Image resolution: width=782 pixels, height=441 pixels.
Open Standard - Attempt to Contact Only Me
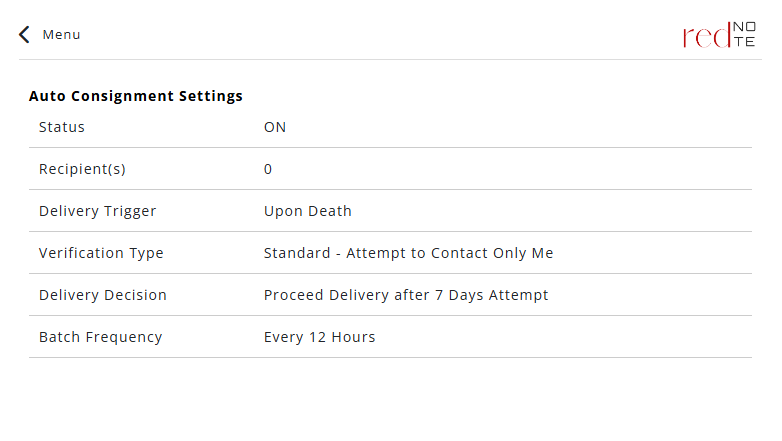pos(408,253)
